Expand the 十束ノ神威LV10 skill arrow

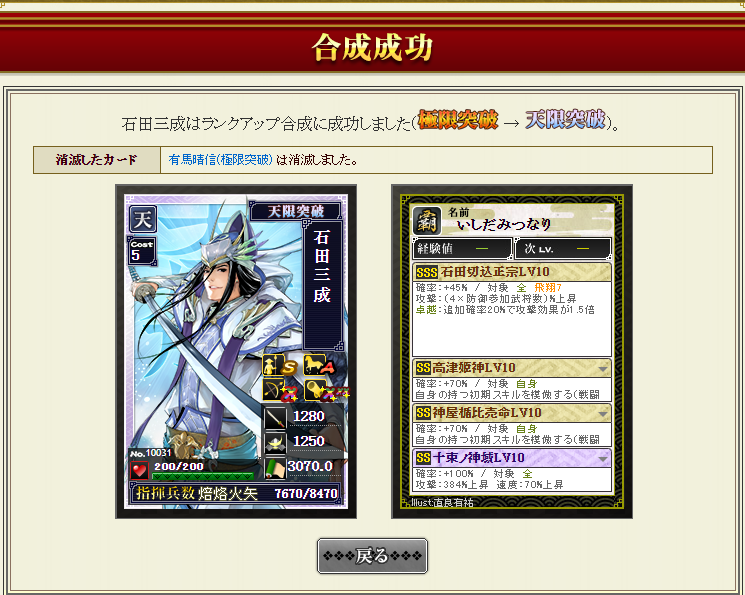[x=602, y=459]
